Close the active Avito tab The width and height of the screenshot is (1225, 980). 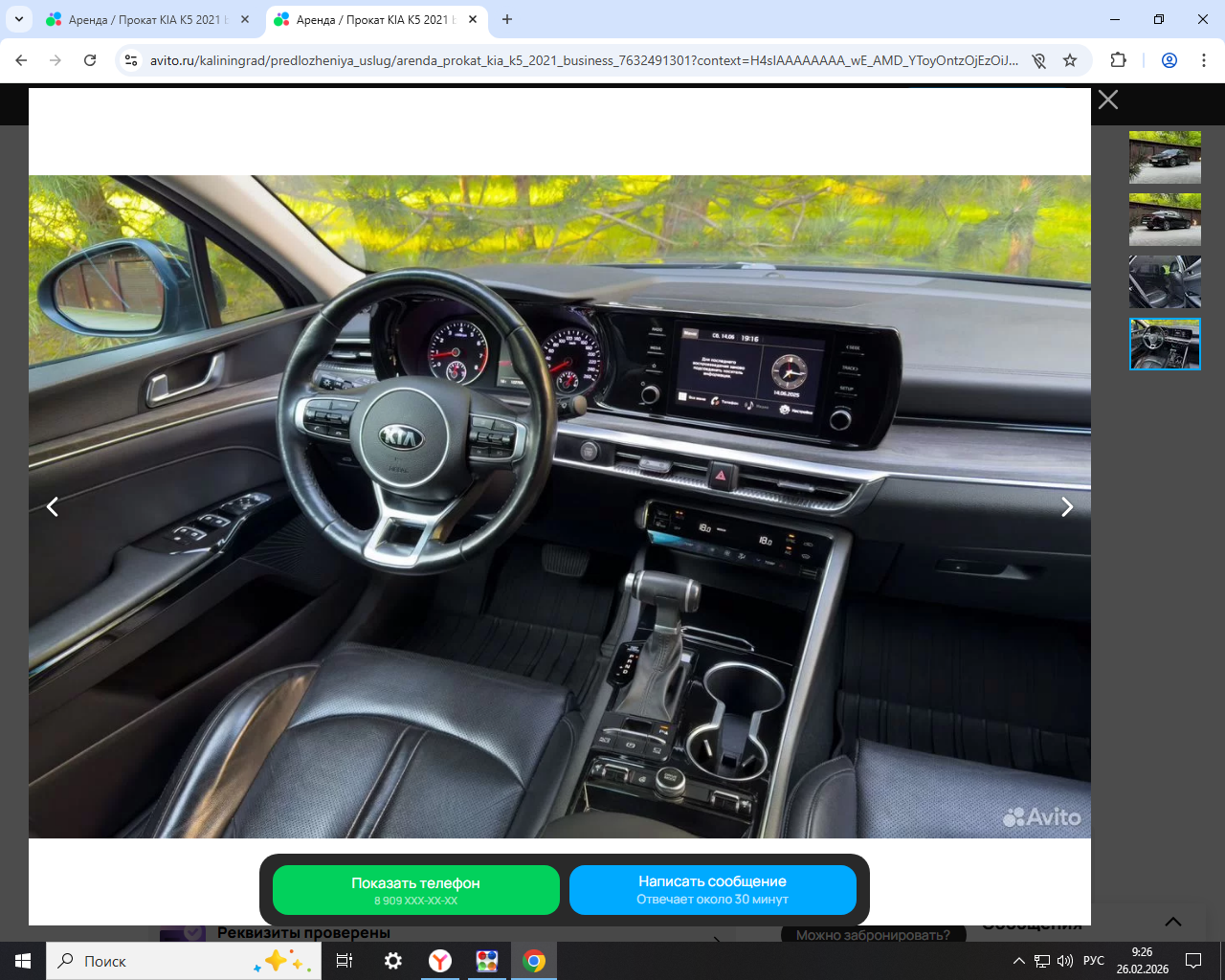point(473,19)
